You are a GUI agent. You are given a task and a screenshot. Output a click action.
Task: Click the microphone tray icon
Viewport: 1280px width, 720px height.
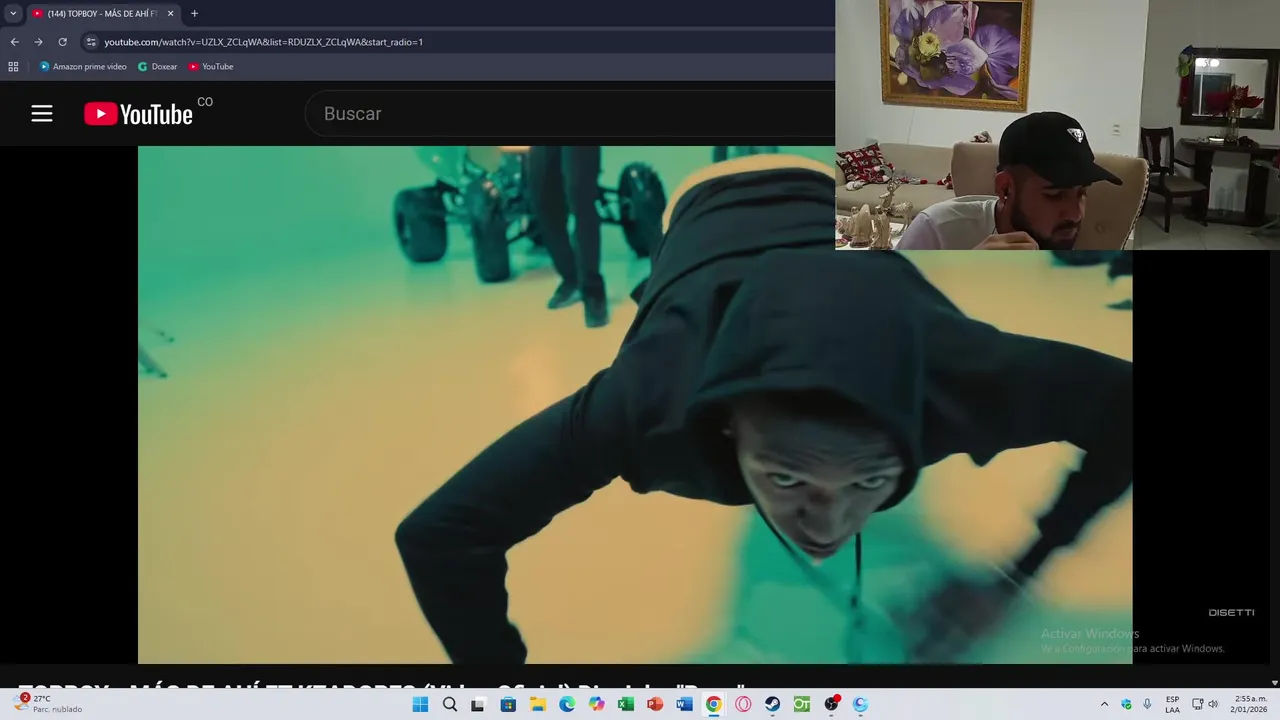1147,704
